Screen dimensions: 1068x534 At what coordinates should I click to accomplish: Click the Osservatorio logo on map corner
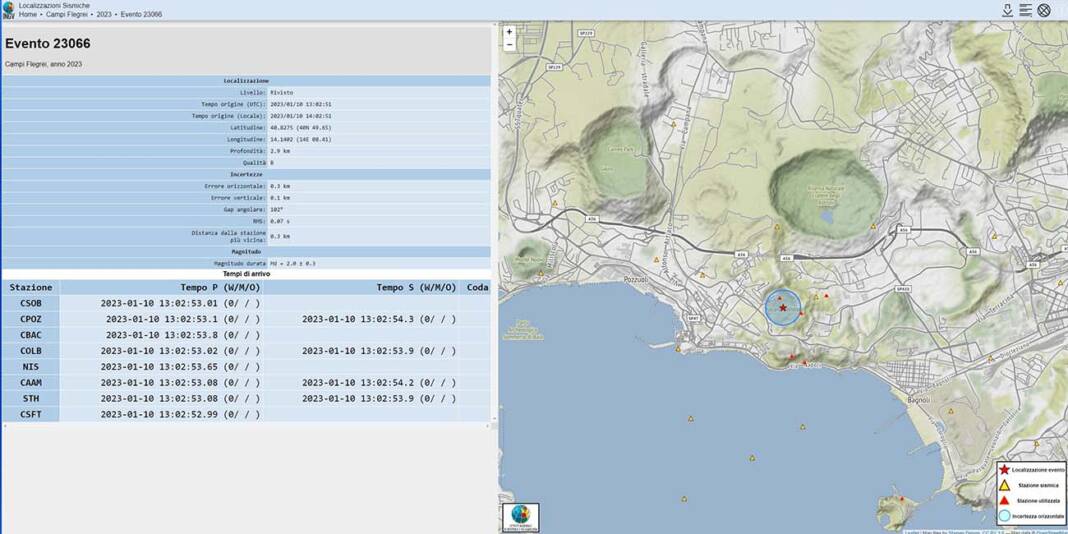520,517
